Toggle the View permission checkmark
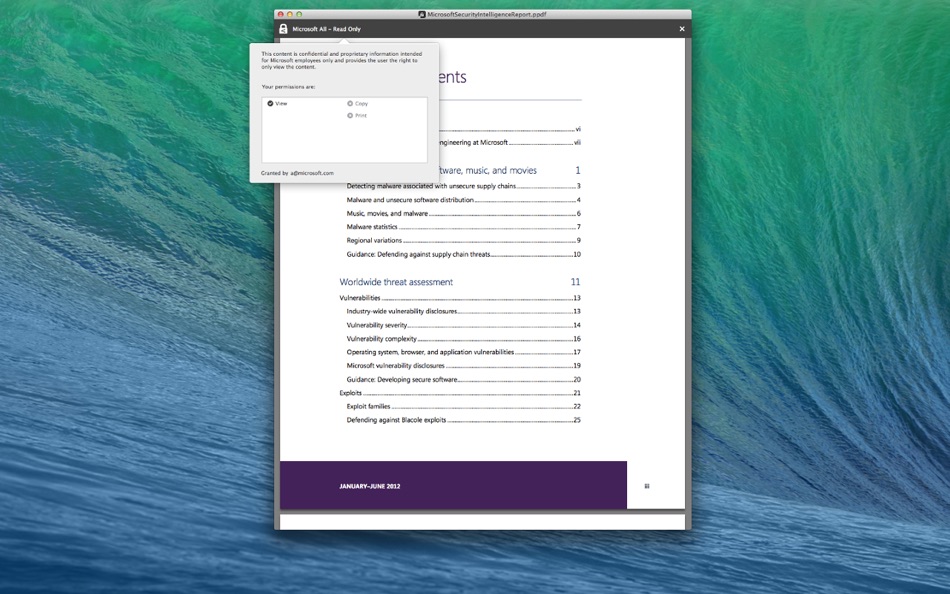950x594 pixels. 270,104
